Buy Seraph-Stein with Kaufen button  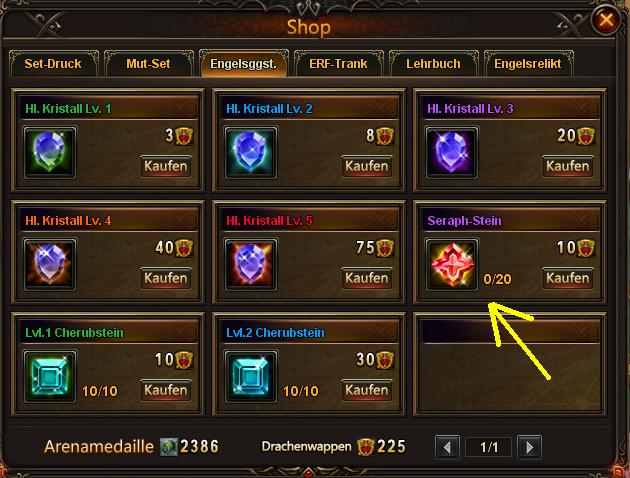[567, 278]
